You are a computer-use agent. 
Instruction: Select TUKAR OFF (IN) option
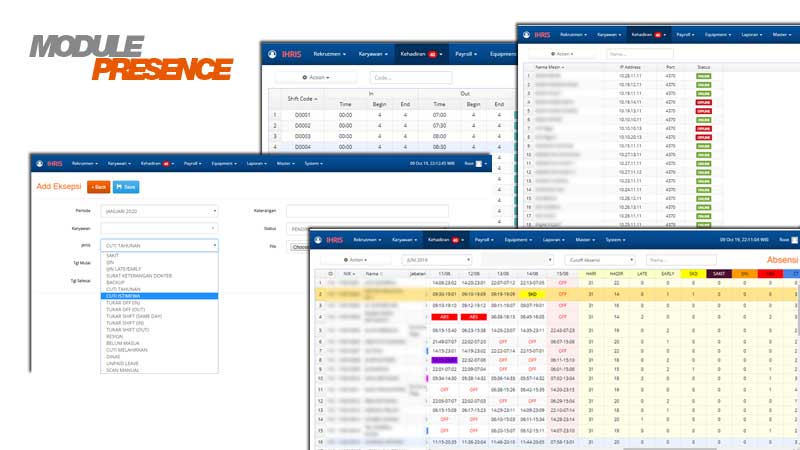(x=159, y=303)
